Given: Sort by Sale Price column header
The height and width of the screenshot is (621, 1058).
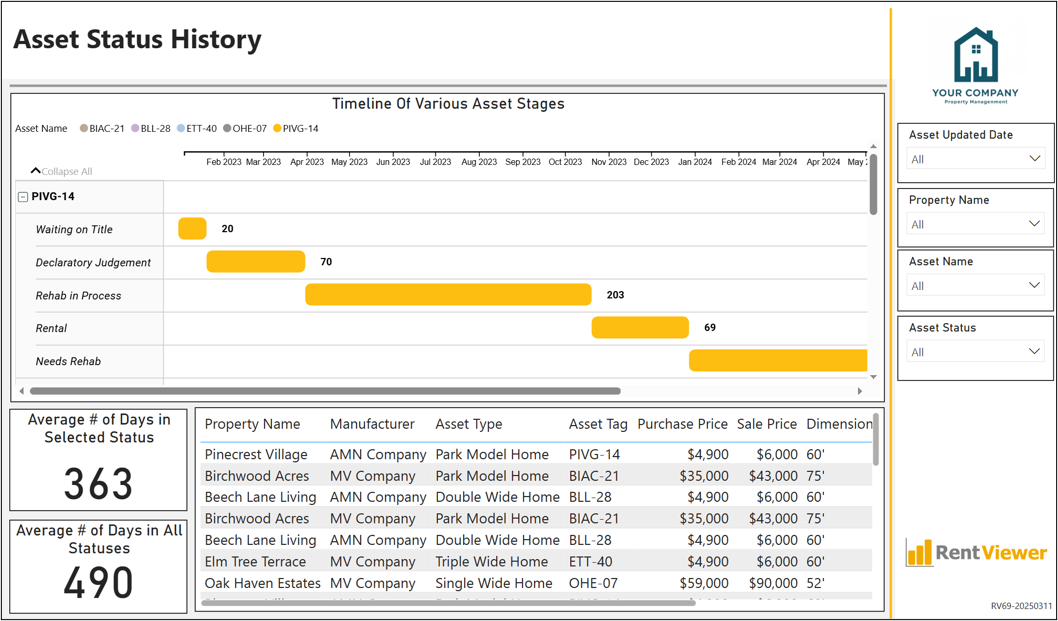Looking at the screenshot, I should (767, 424).
